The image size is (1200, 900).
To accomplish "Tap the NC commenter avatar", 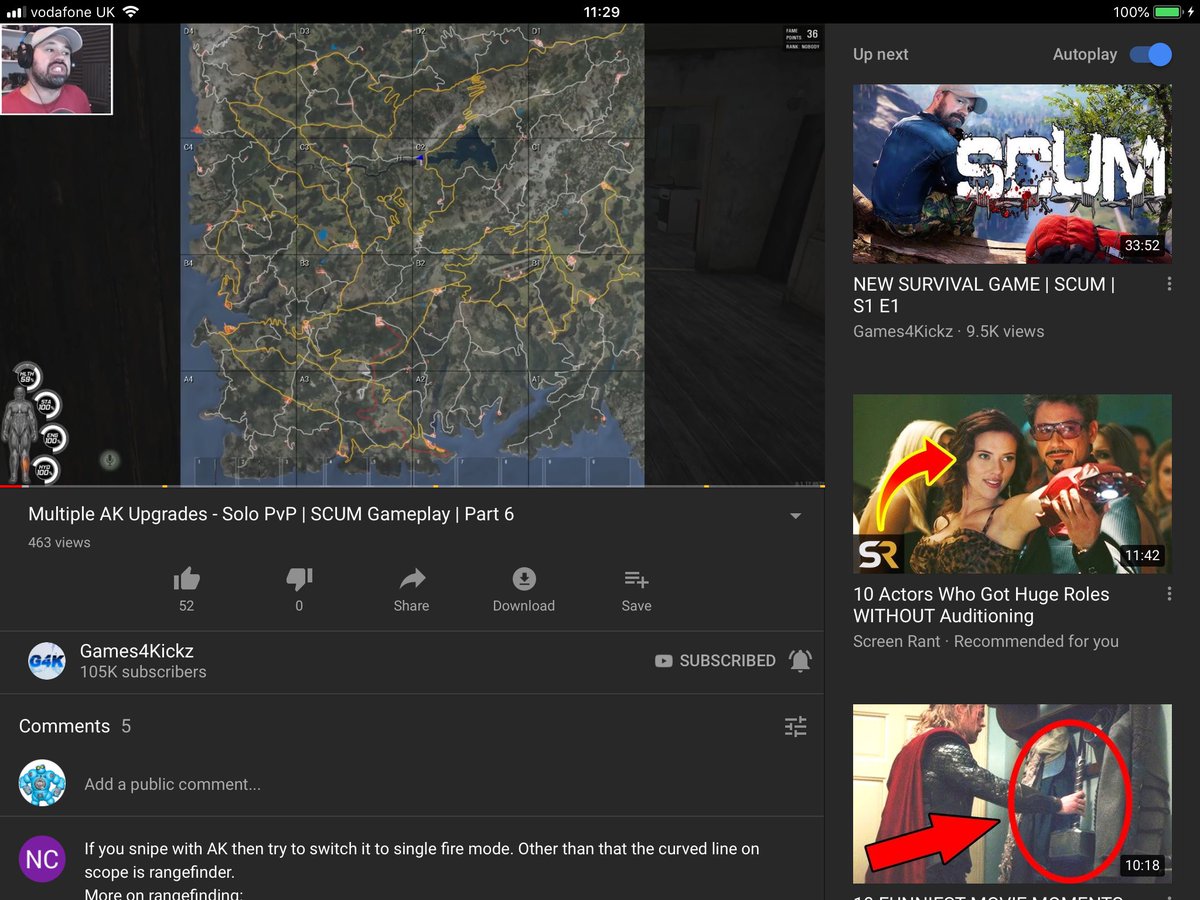I will coord(42,860).
